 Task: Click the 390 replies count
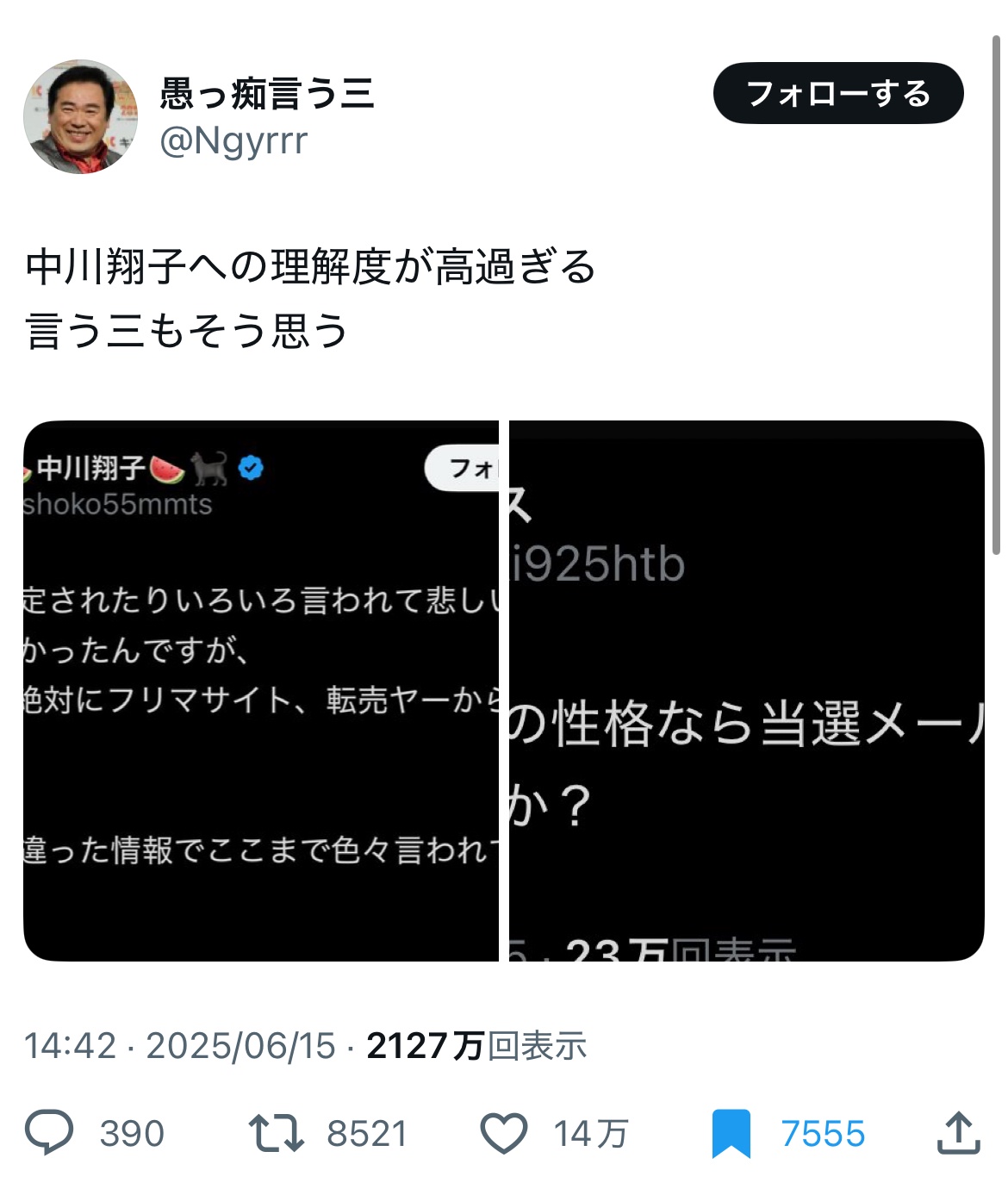tap(132, 1134)
